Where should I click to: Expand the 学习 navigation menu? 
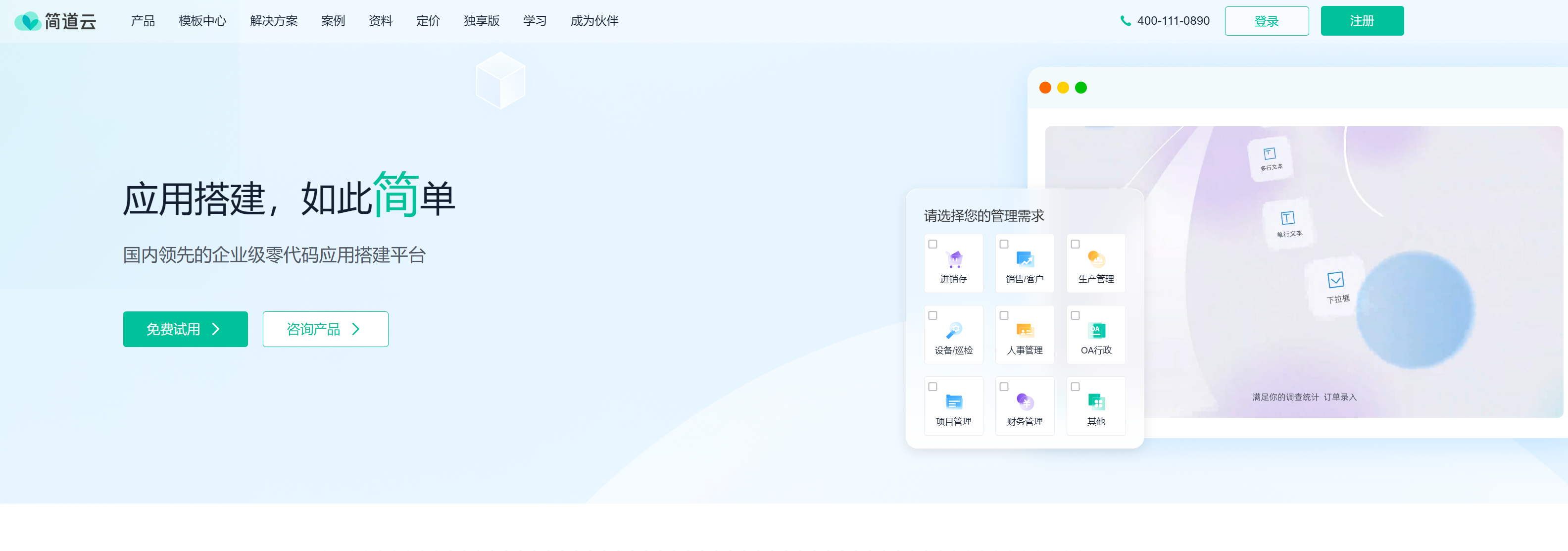click(535, 21)
